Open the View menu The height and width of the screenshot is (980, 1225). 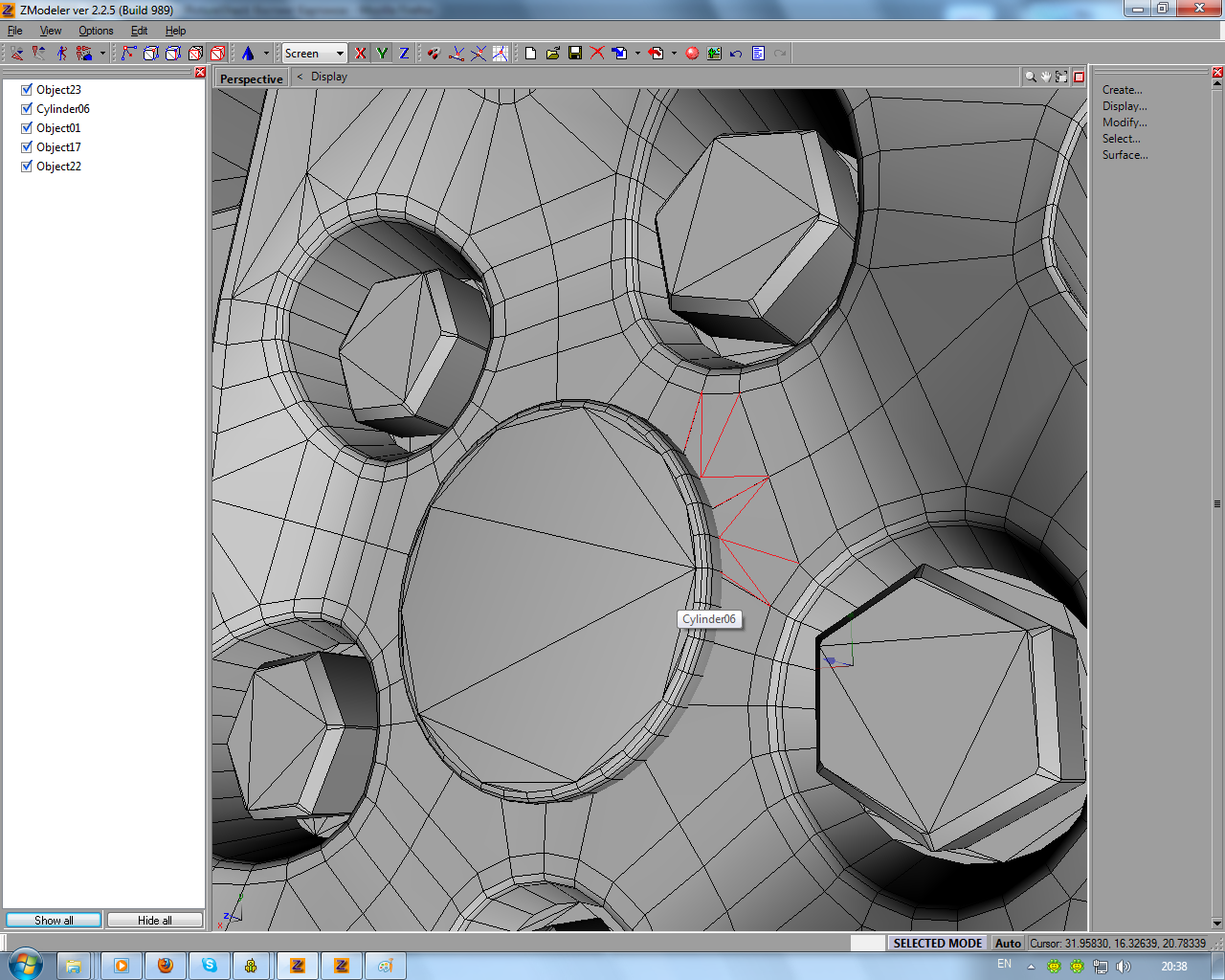tap(51, 31)
